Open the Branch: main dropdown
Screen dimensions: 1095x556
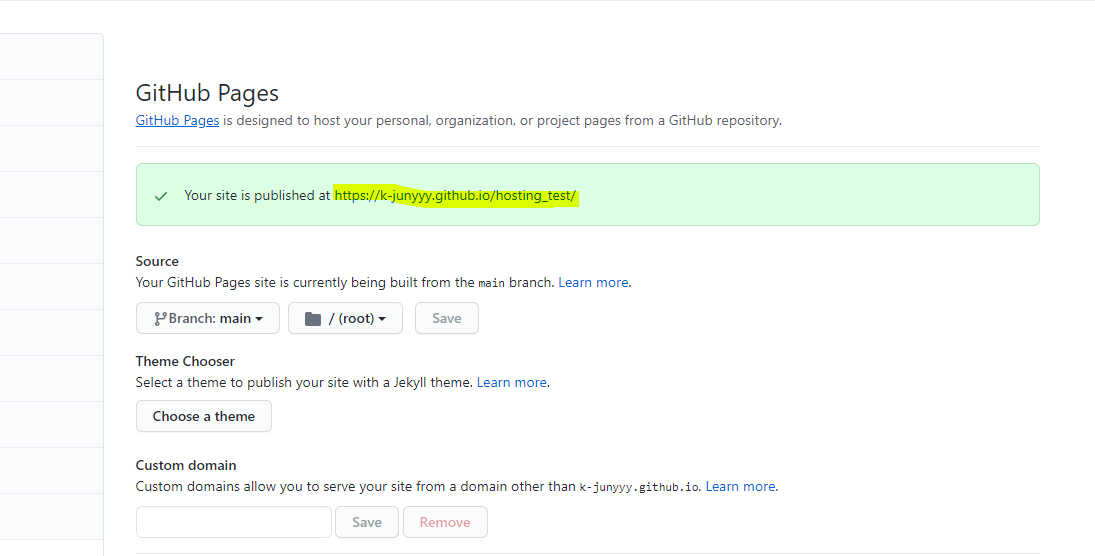[207, 318]
